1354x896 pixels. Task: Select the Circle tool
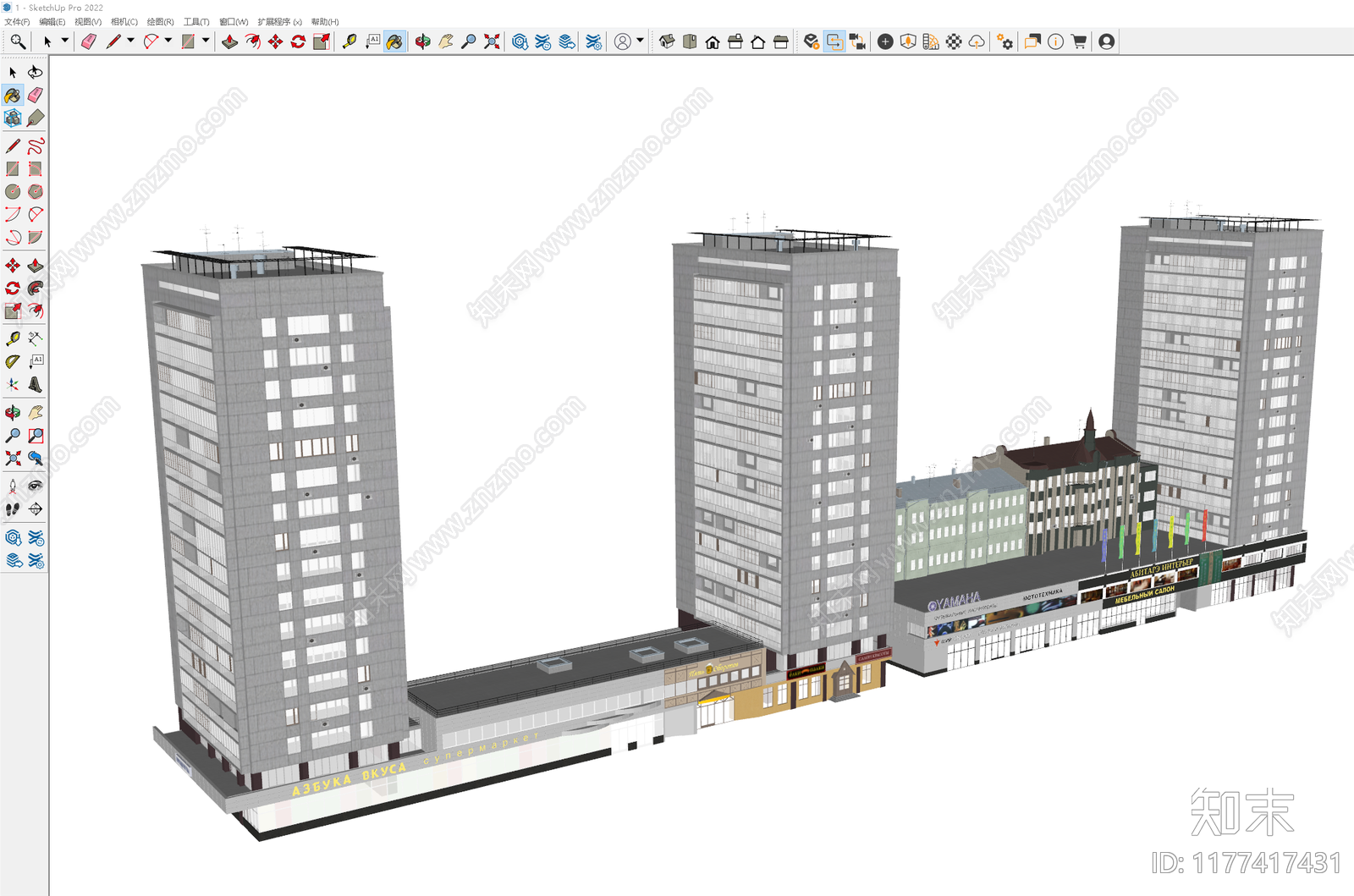tap(13, 192)
